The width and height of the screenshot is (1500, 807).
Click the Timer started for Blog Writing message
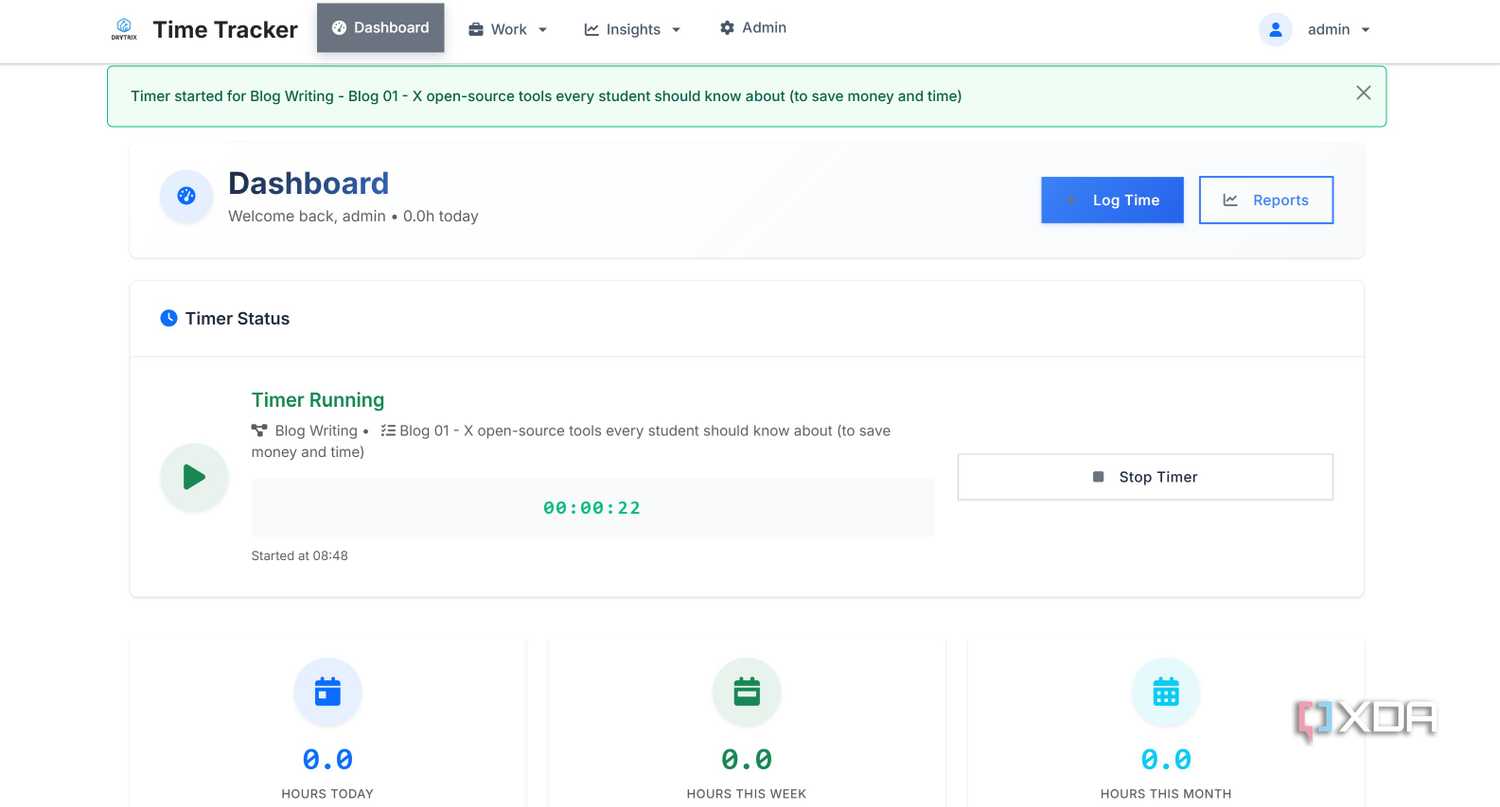[x=546, y=96]
